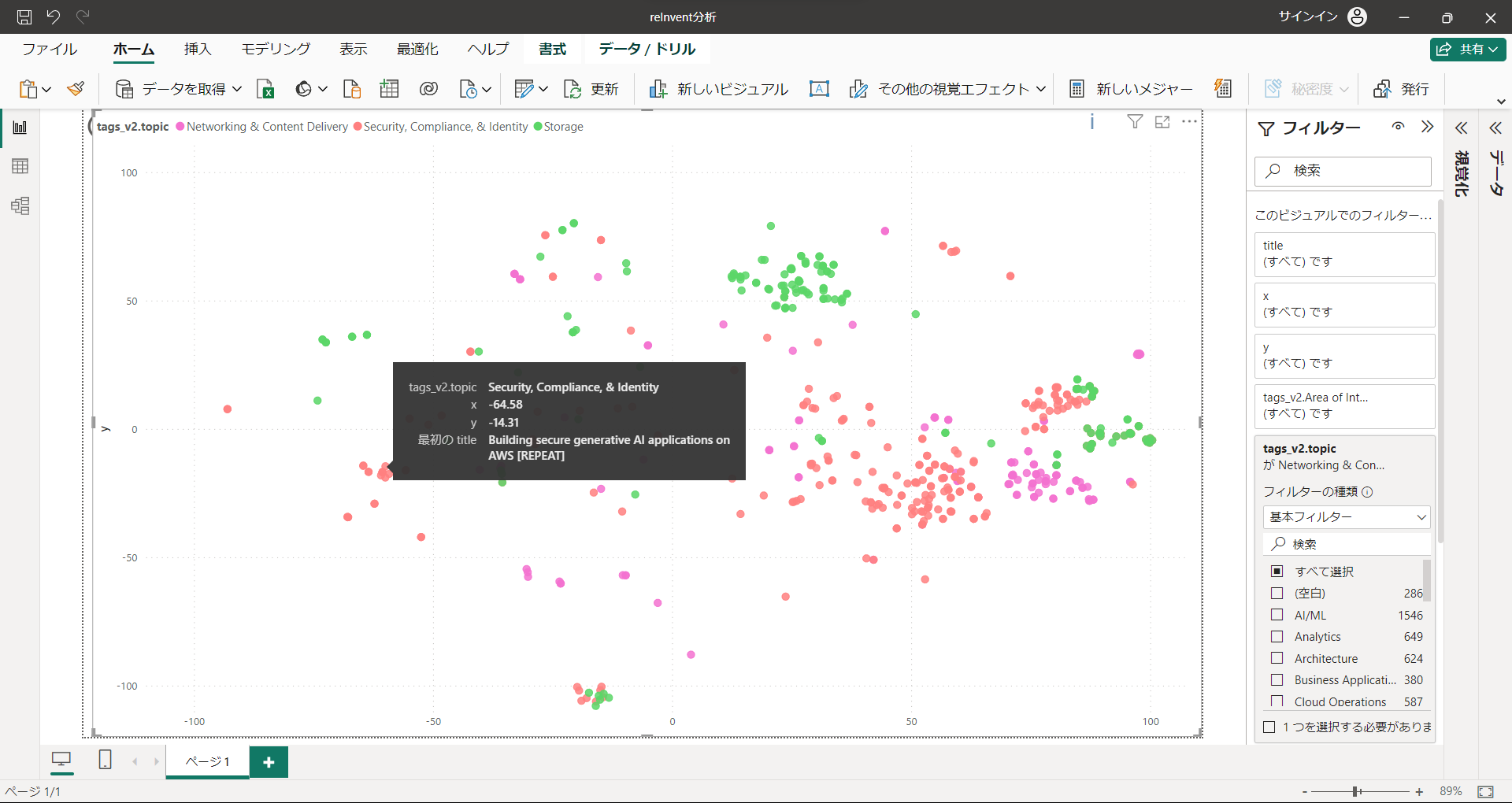The height and width of the screenshot is (803, 1512).
Task: Open more options ellipsis on the visual
Action: tap(1189, 122)
